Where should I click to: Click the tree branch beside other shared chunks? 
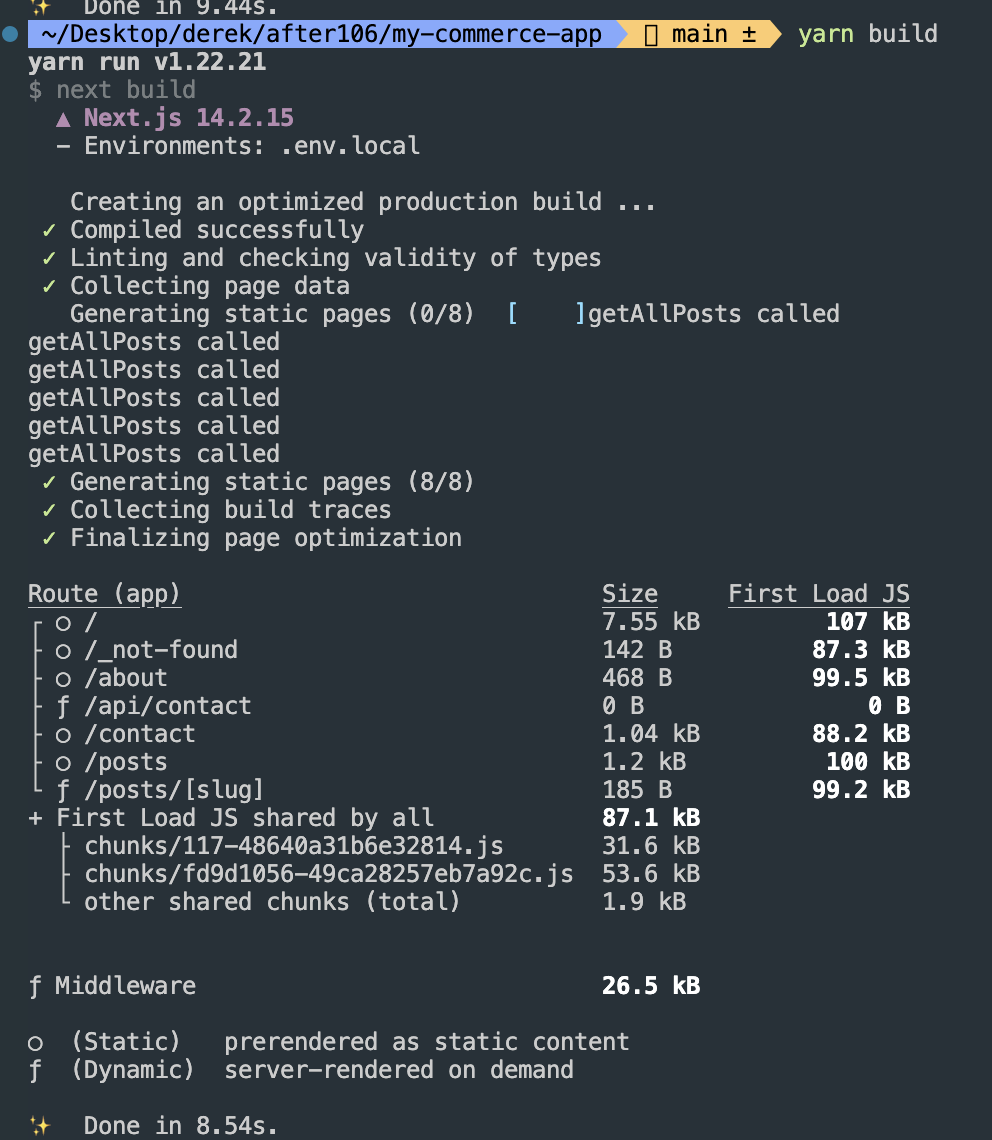65,899
